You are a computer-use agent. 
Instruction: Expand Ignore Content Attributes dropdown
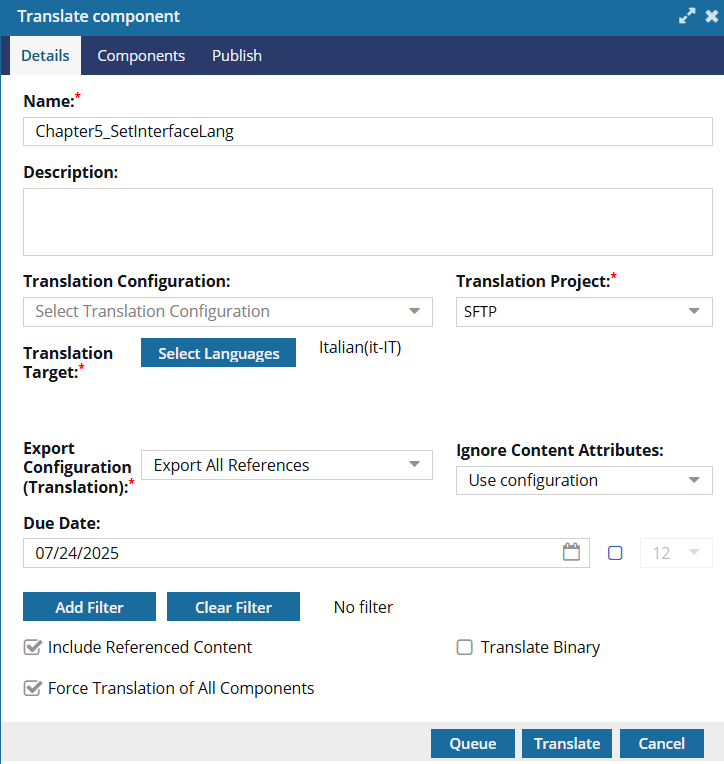[584, 480]
